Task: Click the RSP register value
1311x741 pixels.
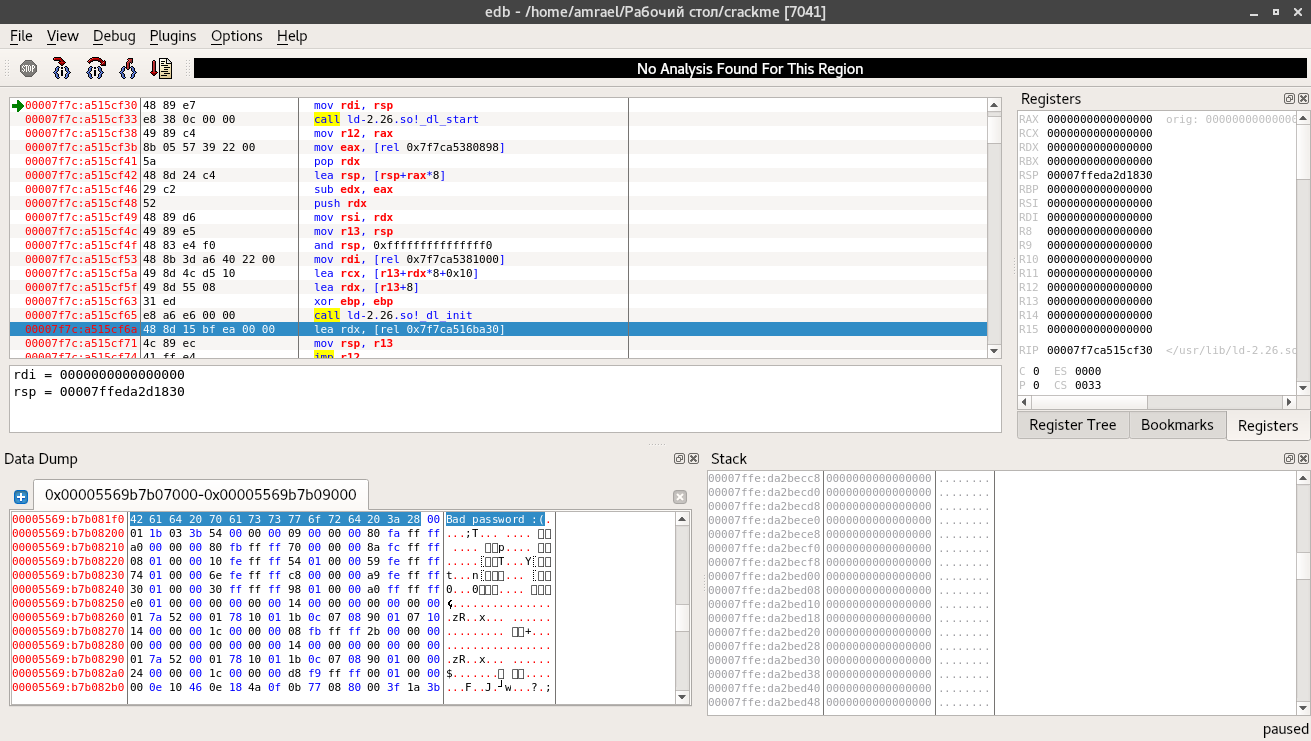Action: 1099,175
